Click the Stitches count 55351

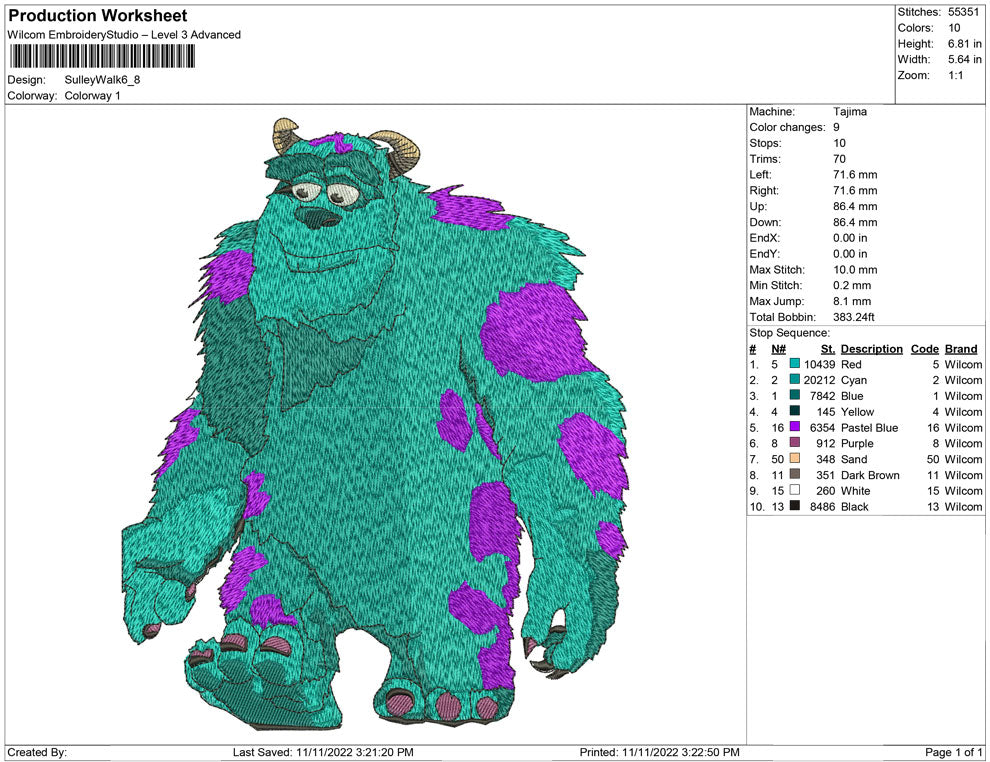click(963, 12)
